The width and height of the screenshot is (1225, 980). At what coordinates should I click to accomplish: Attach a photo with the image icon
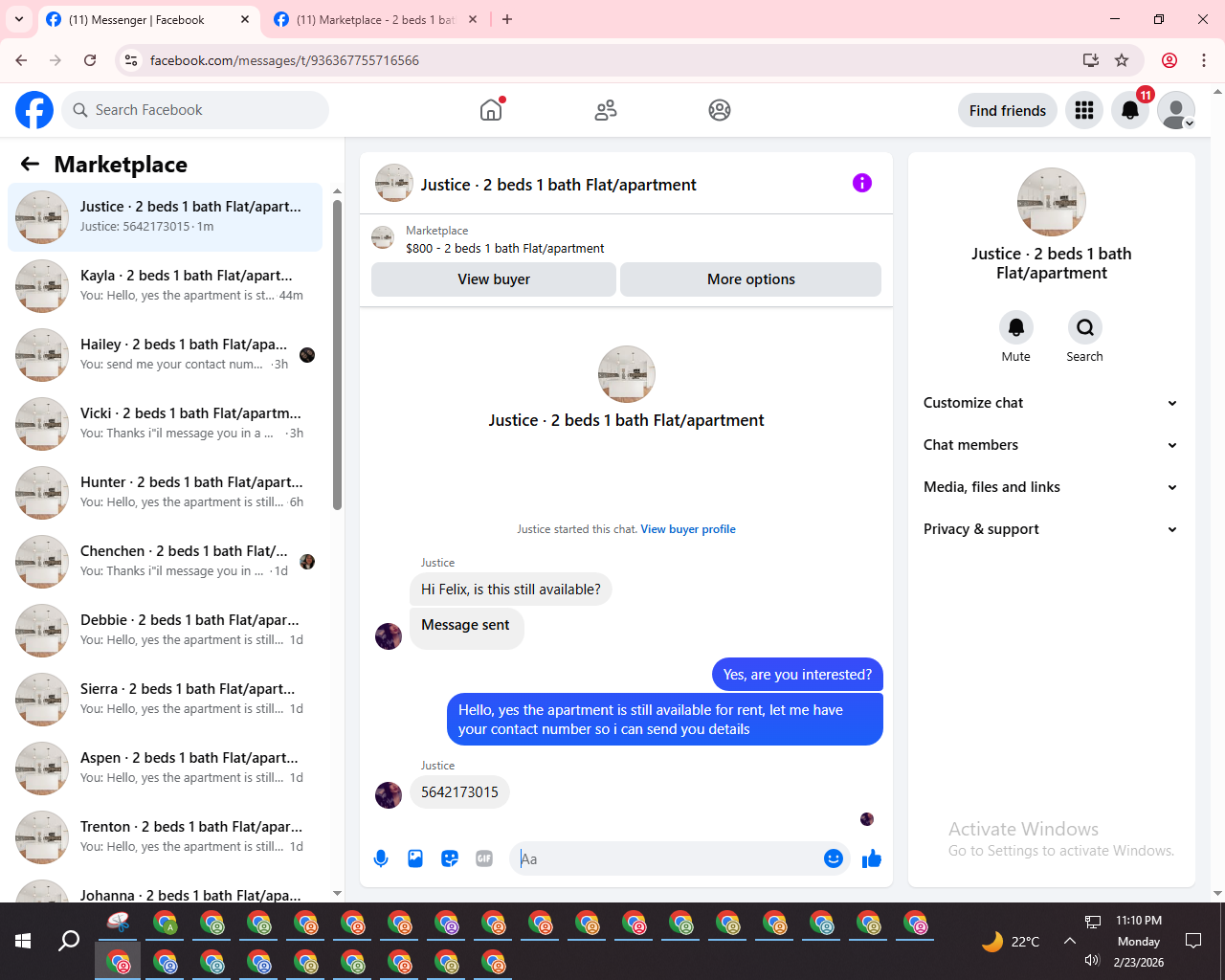point(415,858)
